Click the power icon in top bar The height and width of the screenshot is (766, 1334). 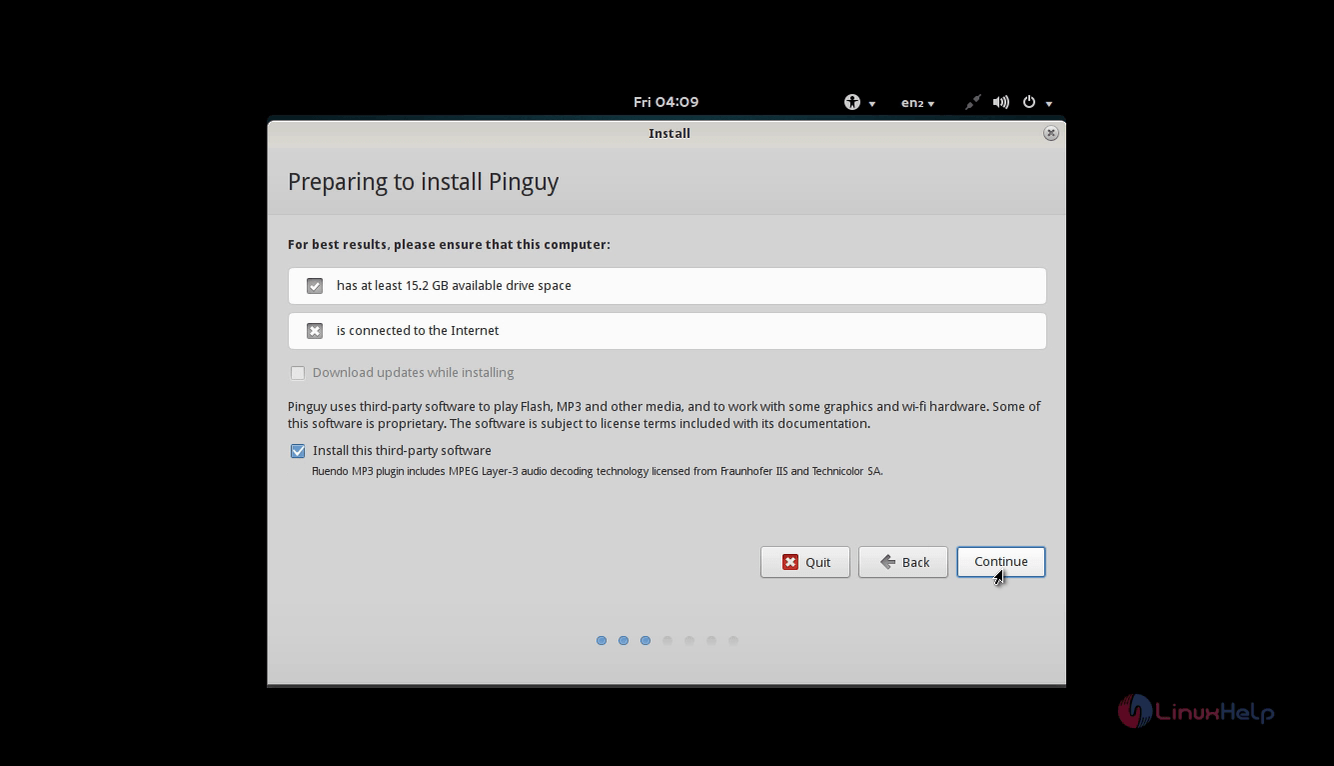pyautogui.click(x=1029, y=102)
